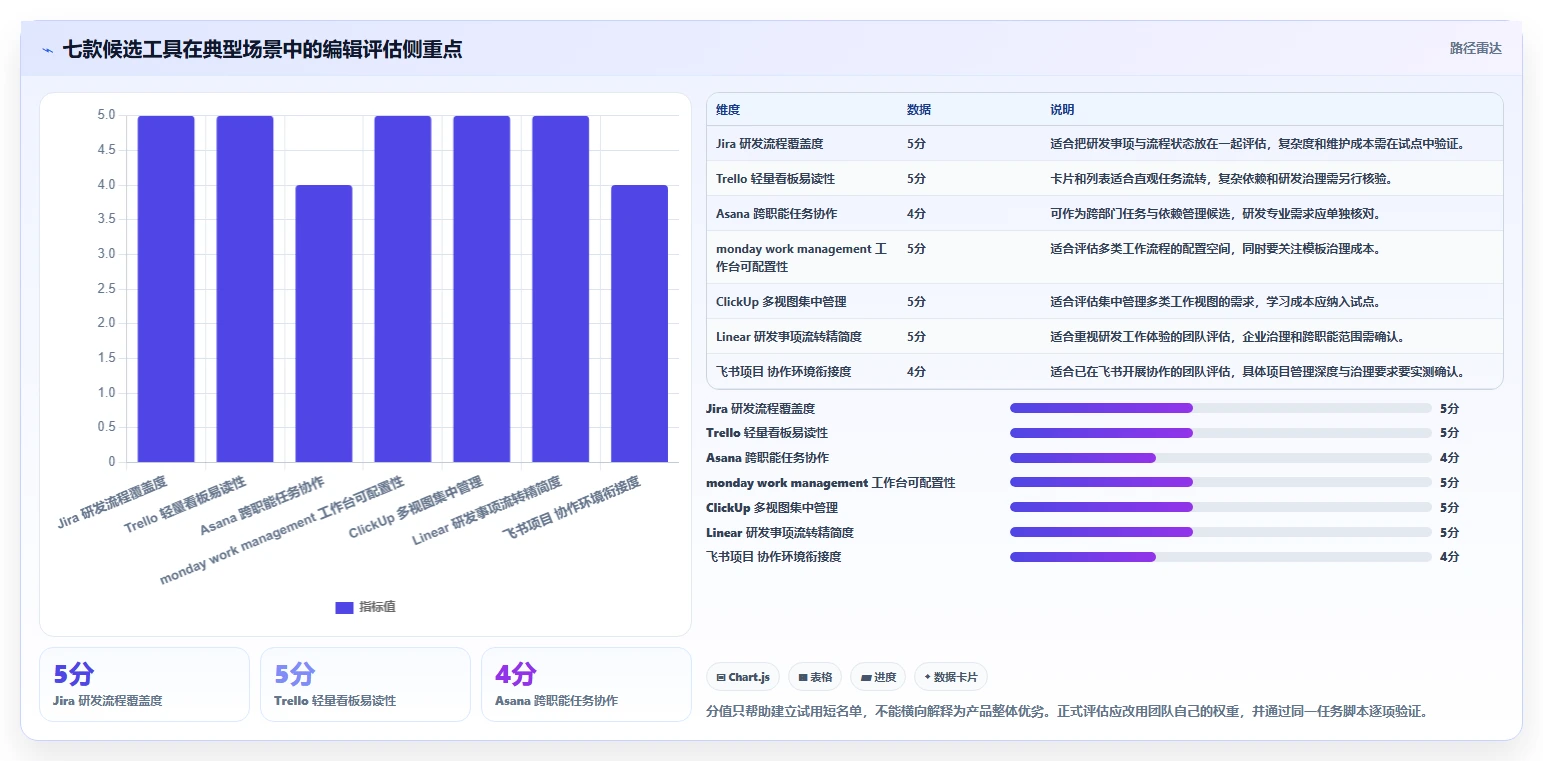1543x761 pixels.
Task: Click the 路径雷达 label in the header
Action: tap(1476, 48)
